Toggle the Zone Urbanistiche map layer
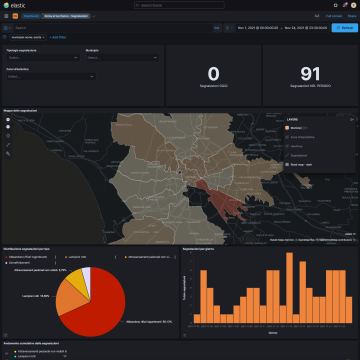 (x=300, y=137)
